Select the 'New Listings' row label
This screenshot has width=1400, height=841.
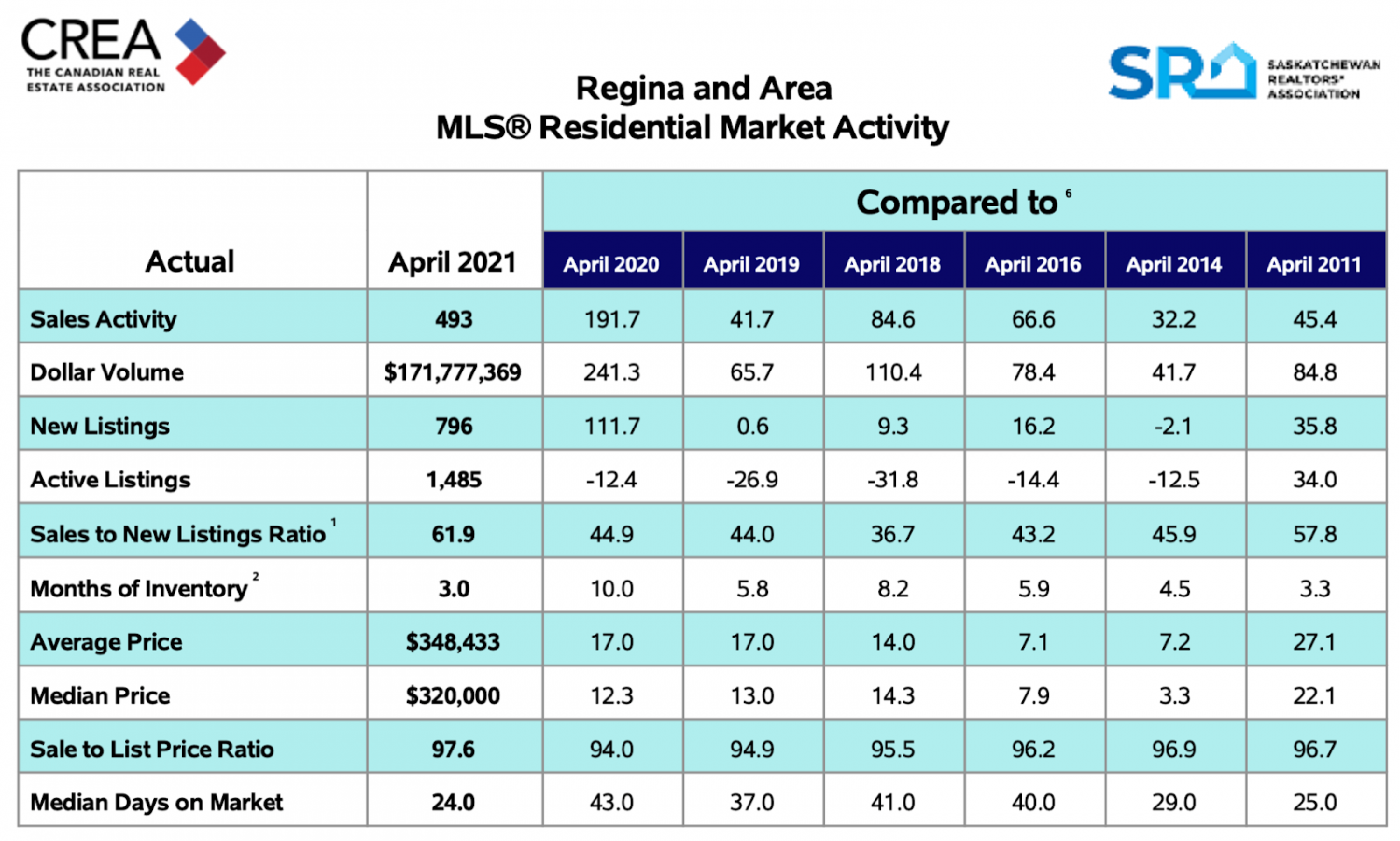(100, 427)
